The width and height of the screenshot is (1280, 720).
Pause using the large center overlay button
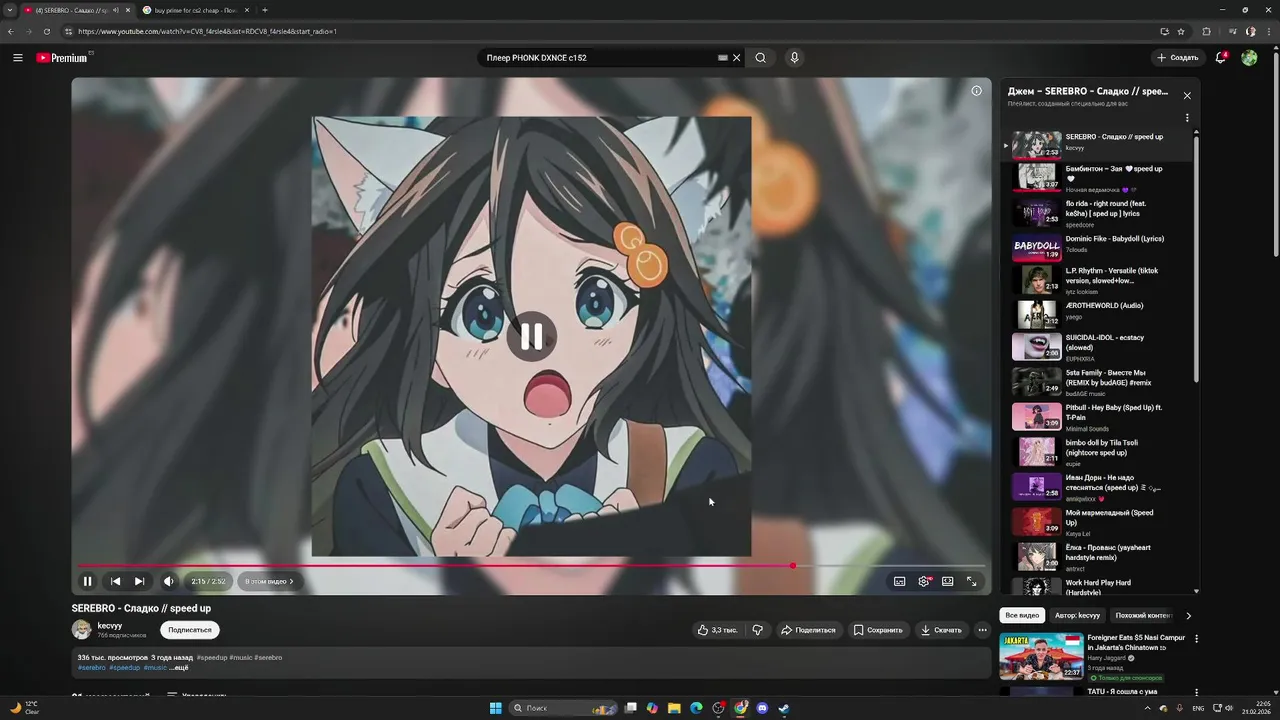(531, 337)
